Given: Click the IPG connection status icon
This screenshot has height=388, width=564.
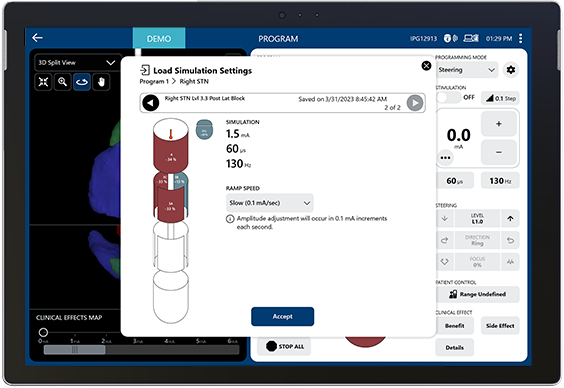Looking at the screenshot, I should [450, 38].
